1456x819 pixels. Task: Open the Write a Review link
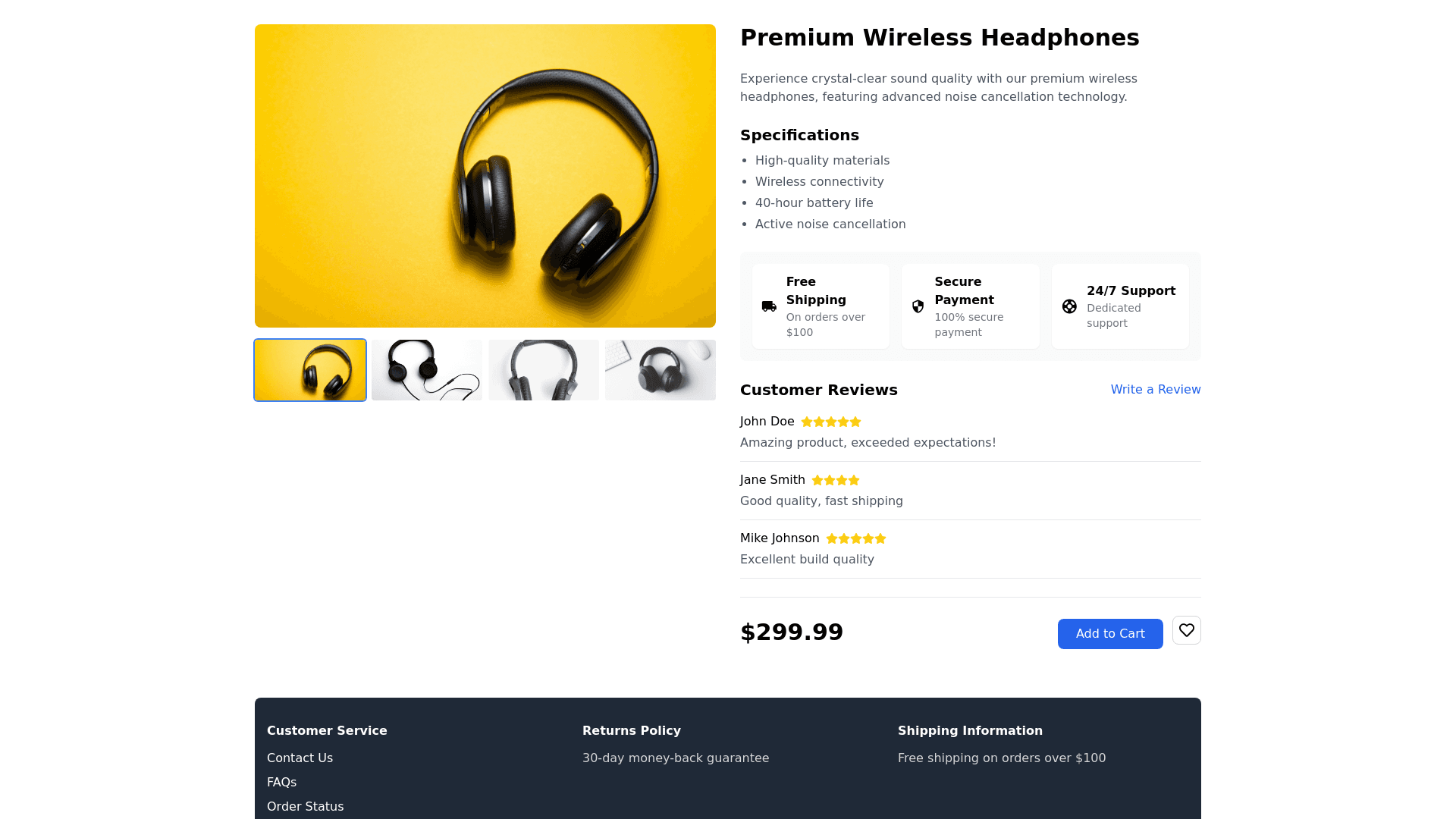(x=1156, y=389)
